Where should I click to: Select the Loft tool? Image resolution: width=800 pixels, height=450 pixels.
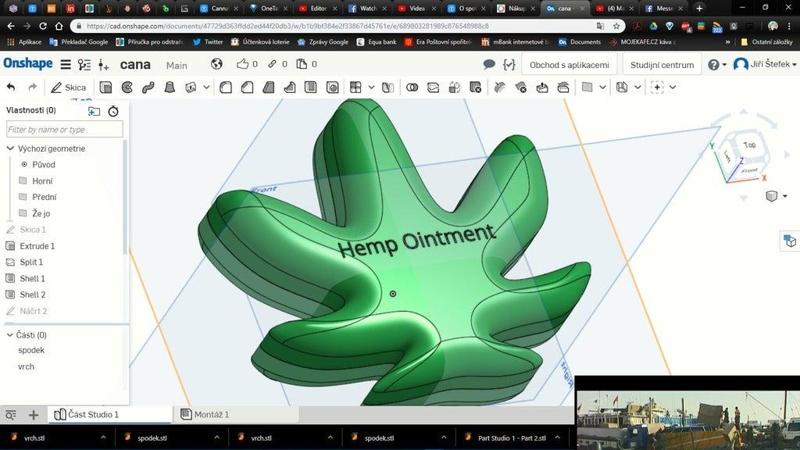pyautogui.click(x=169, y=87)
